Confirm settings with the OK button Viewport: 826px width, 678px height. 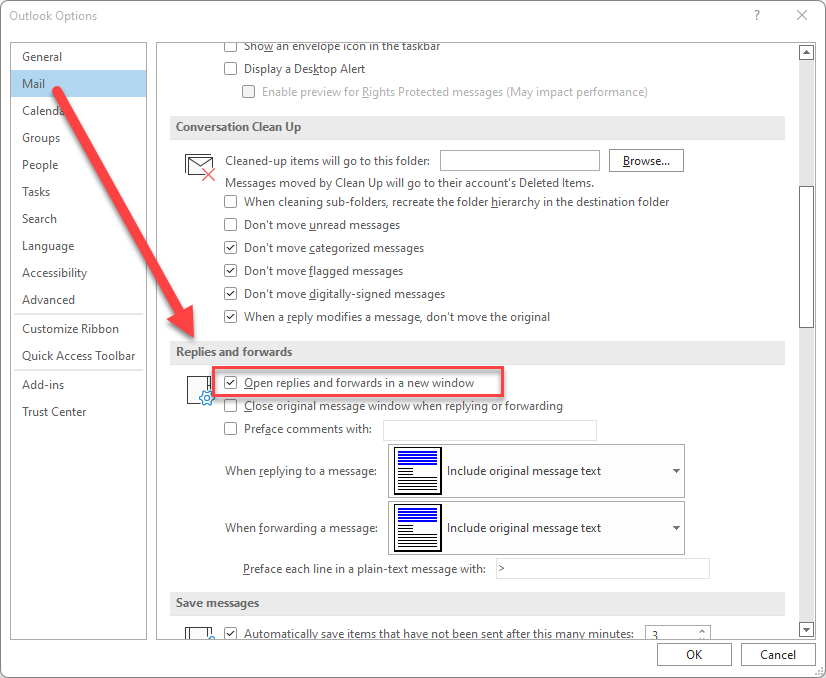pos(694,654)
